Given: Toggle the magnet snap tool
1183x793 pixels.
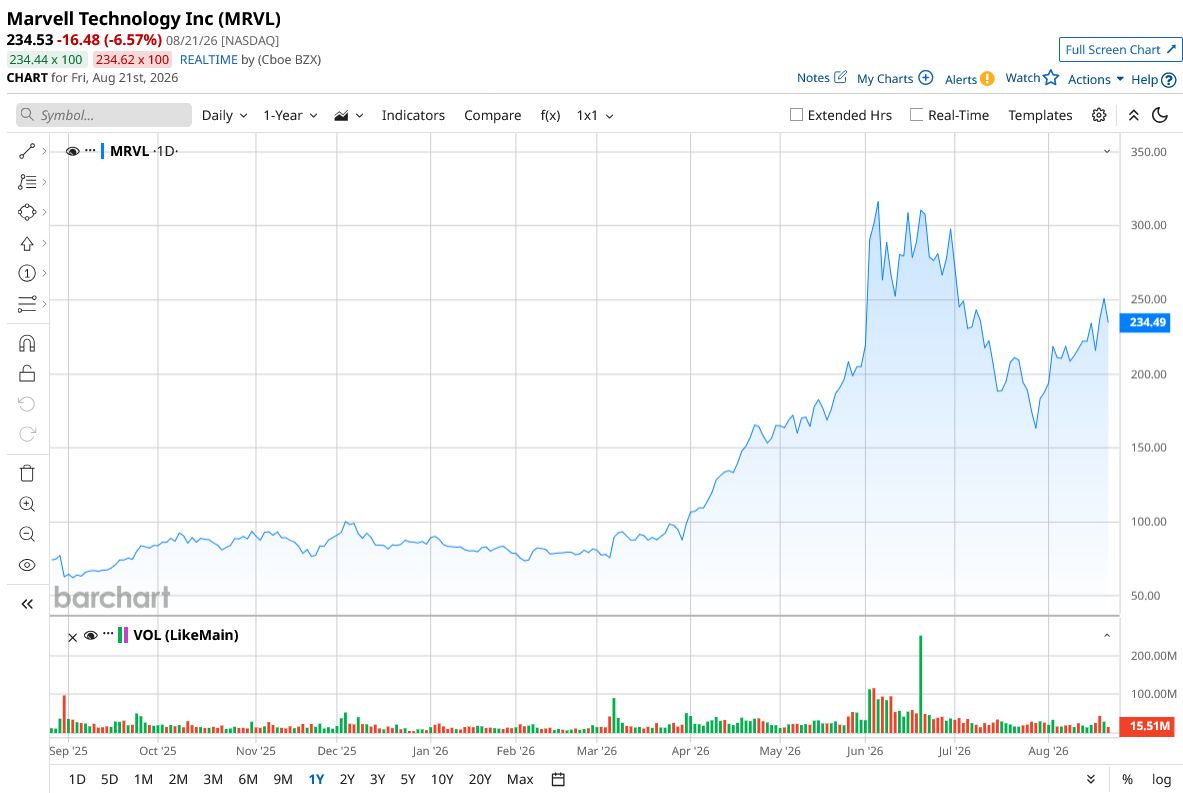Looking at the screenshot, I should [x=27, y=344].
